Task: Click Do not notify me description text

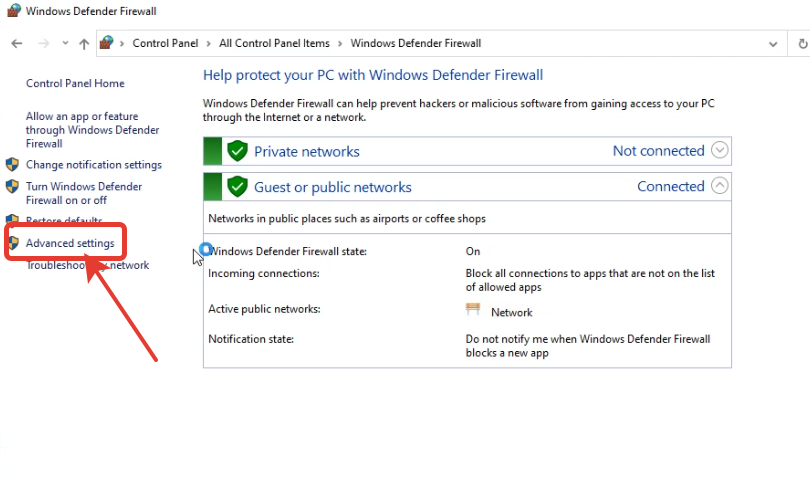Action: [588, 346]
